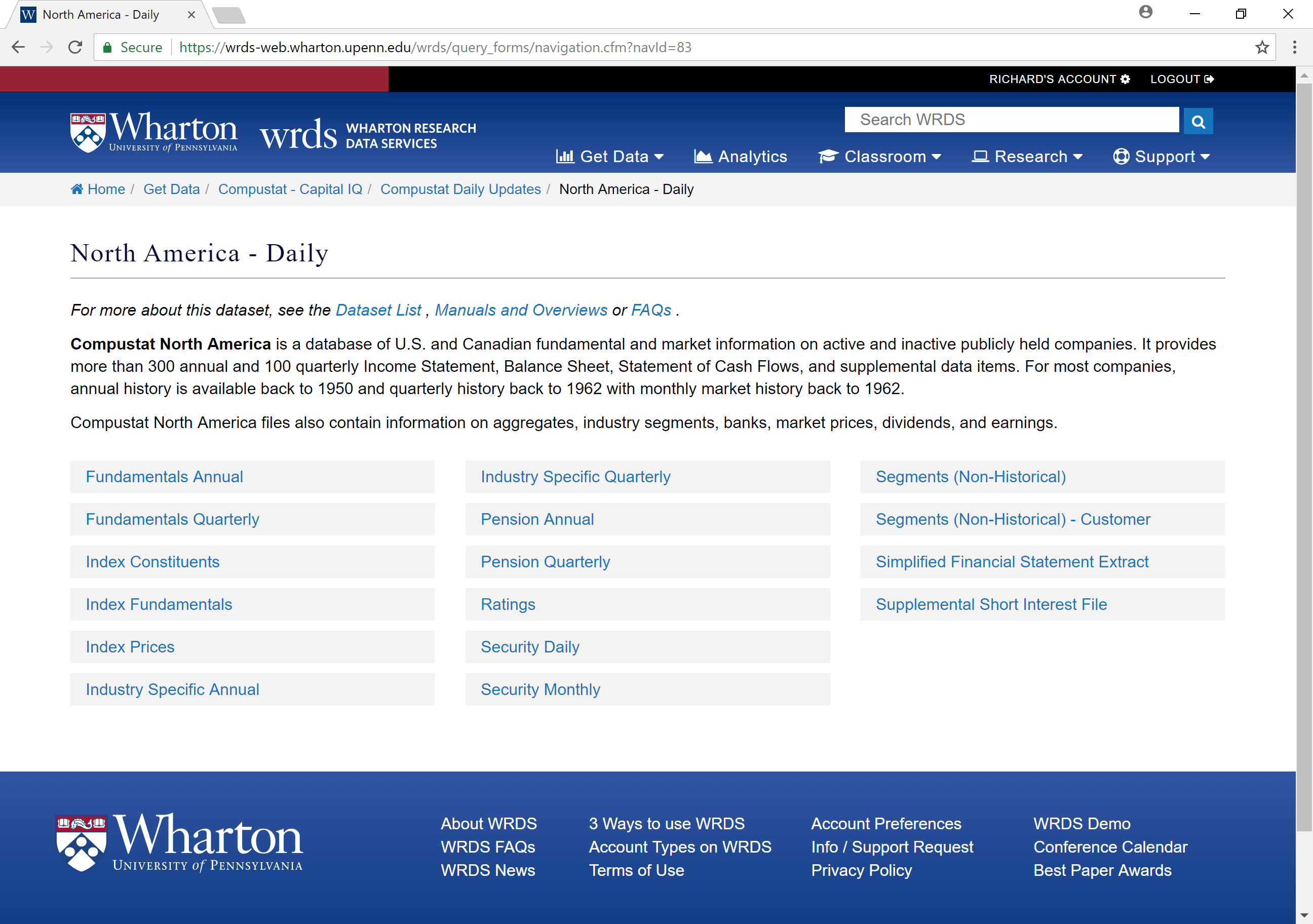Click the page's vertical scrollbar thumb

pyautogui.click(x=1303, y=457)
